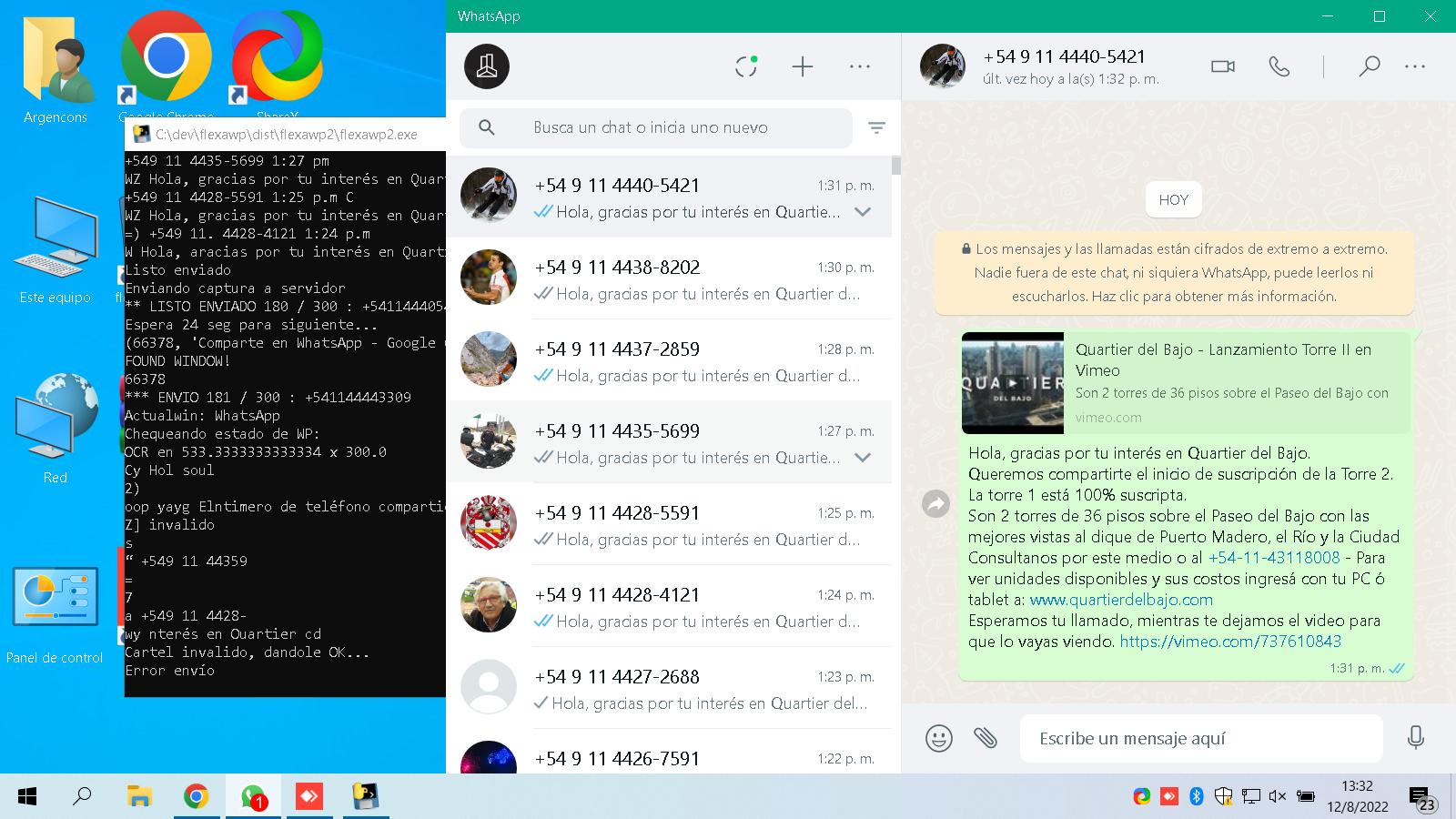
Task: Open chat +54 9 11 4428-4121
Action: click(669, 606)
